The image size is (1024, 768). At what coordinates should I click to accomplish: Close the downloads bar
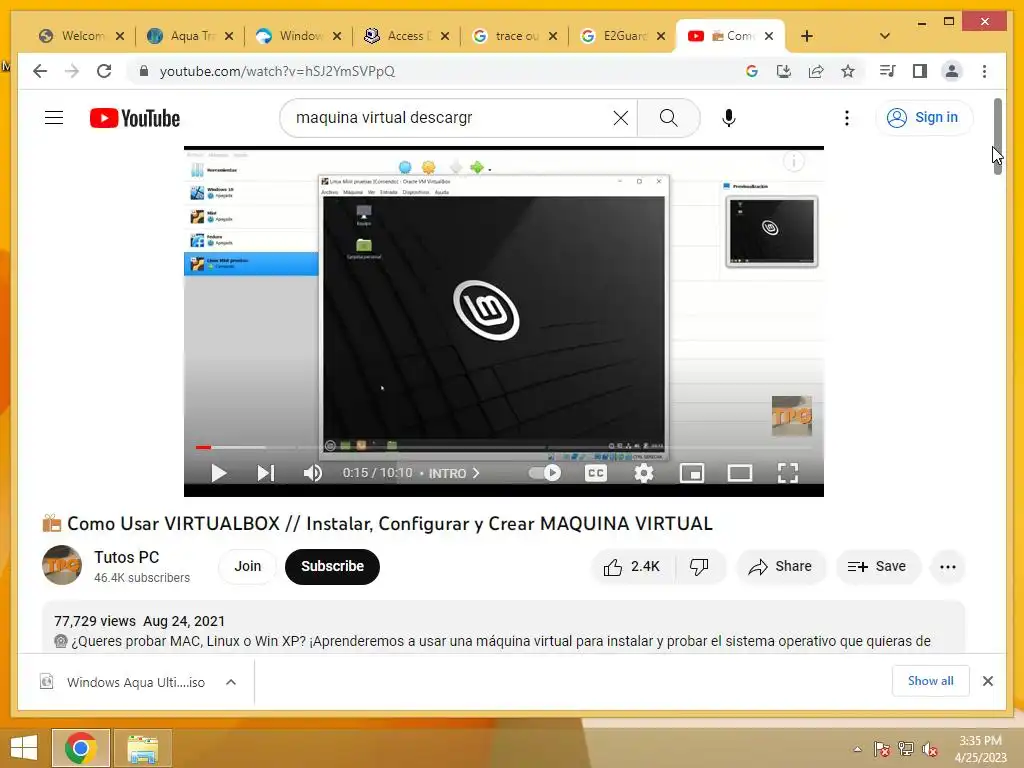(987, 681)
